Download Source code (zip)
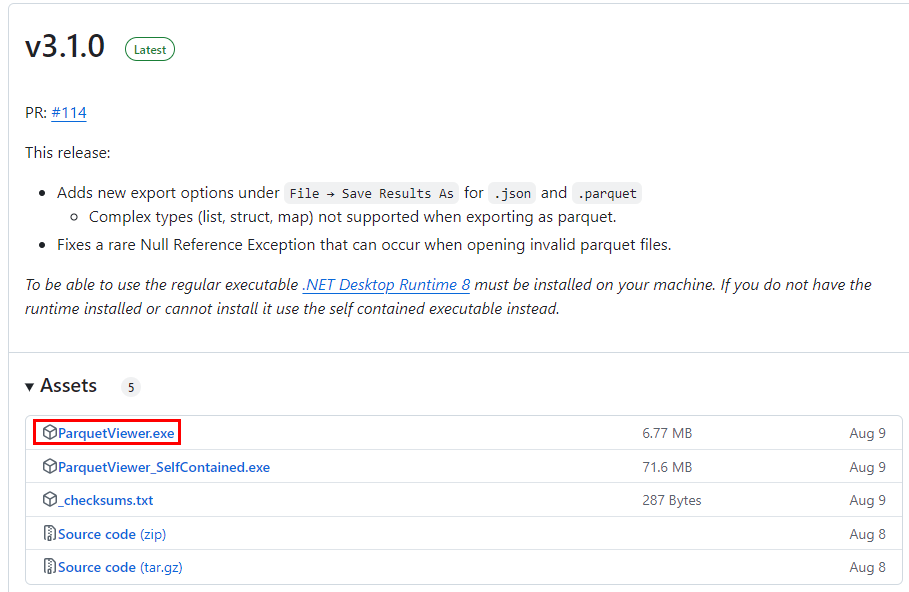The width and height of the screenshot is (909, 592). tap(112, 534)
